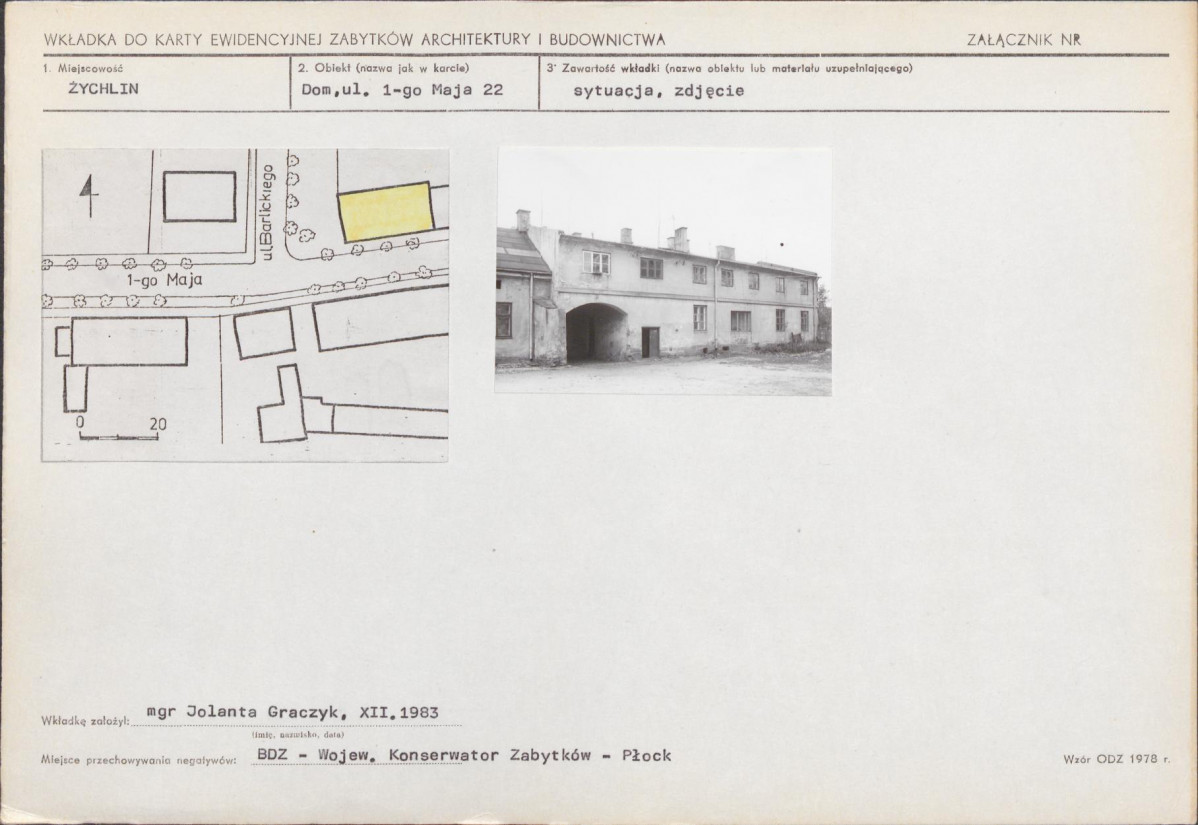This screenshot has height=825, width=1198.
Task: Click the card header title text
Action: (x=355, y=40)
